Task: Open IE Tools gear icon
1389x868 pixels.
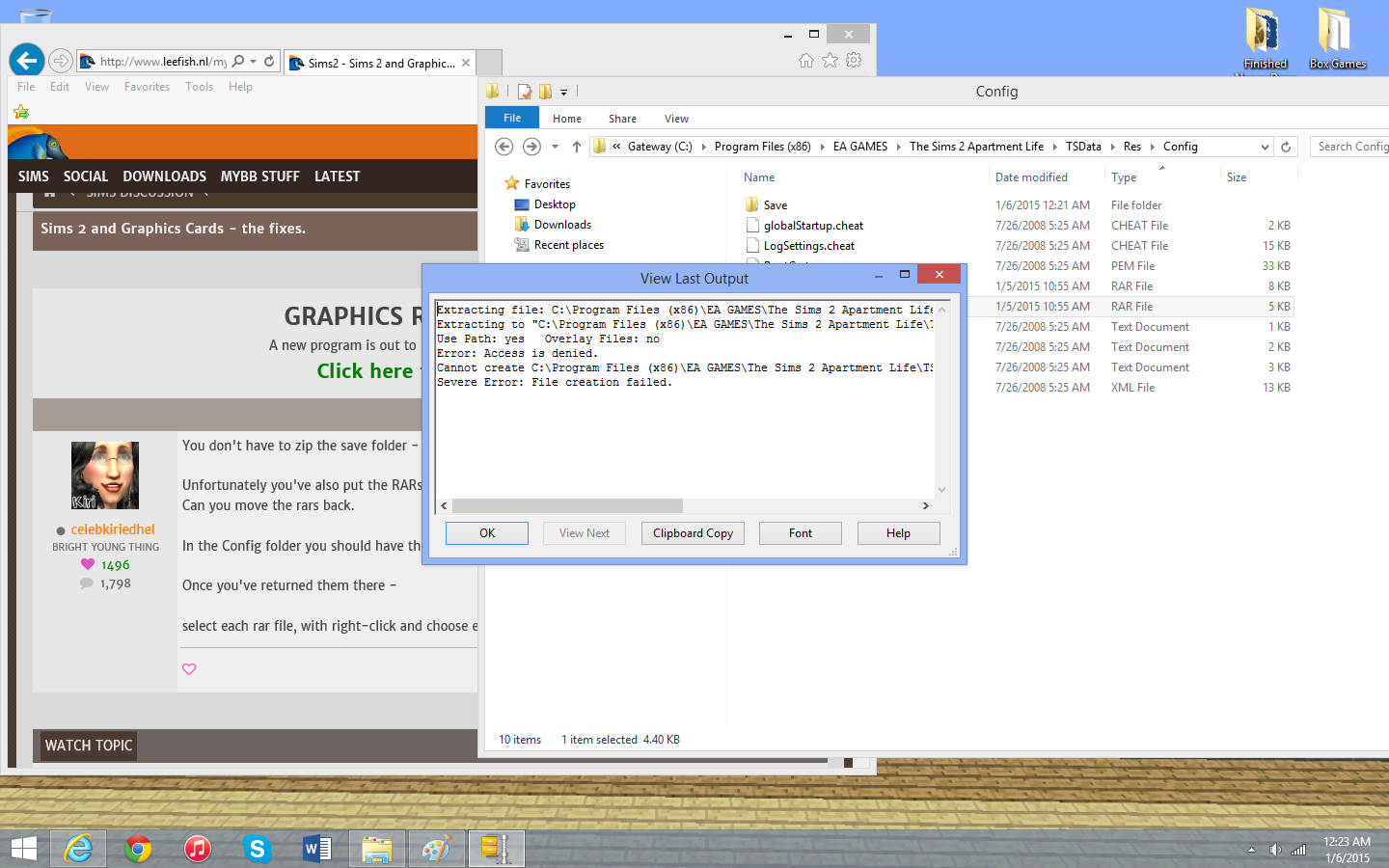Action: coord(854,61)
